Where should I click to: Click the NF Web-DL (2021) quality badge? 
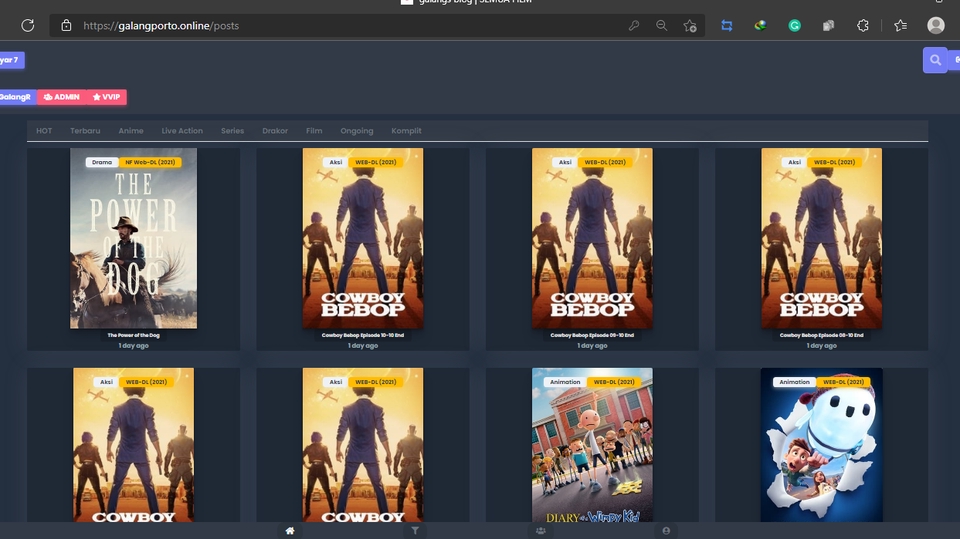coord(150,162)
